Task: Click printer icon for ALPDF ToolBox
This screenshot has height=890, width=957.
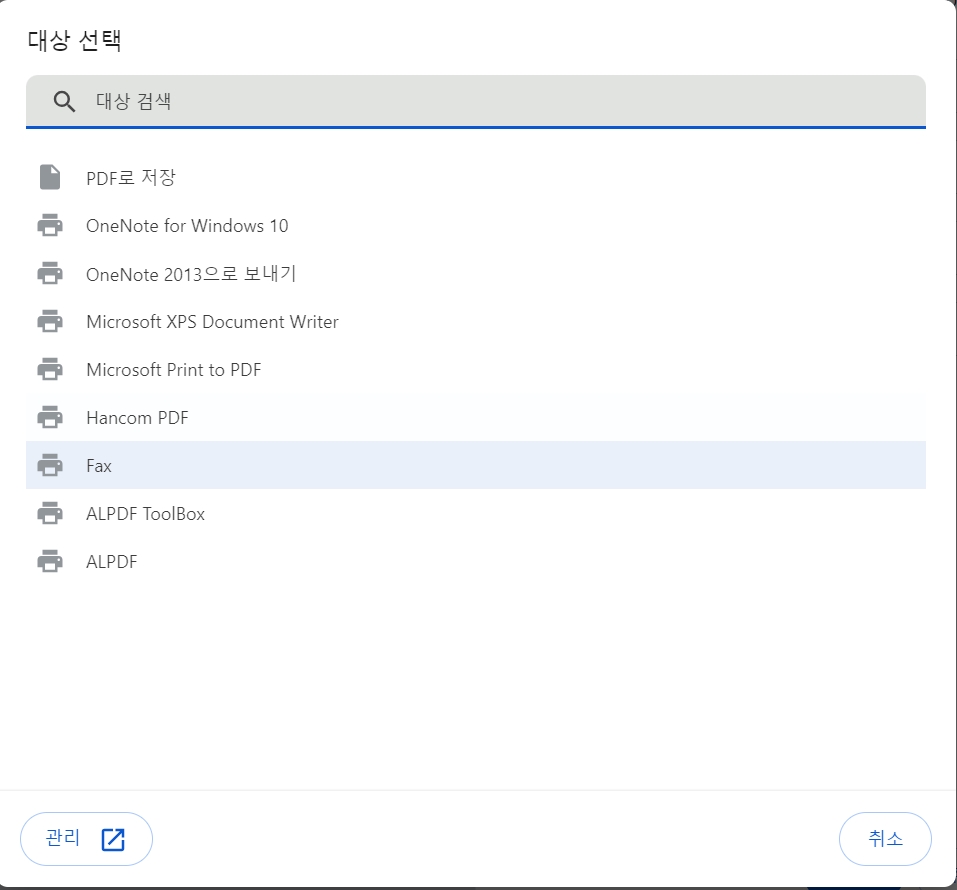Action: 50,513
